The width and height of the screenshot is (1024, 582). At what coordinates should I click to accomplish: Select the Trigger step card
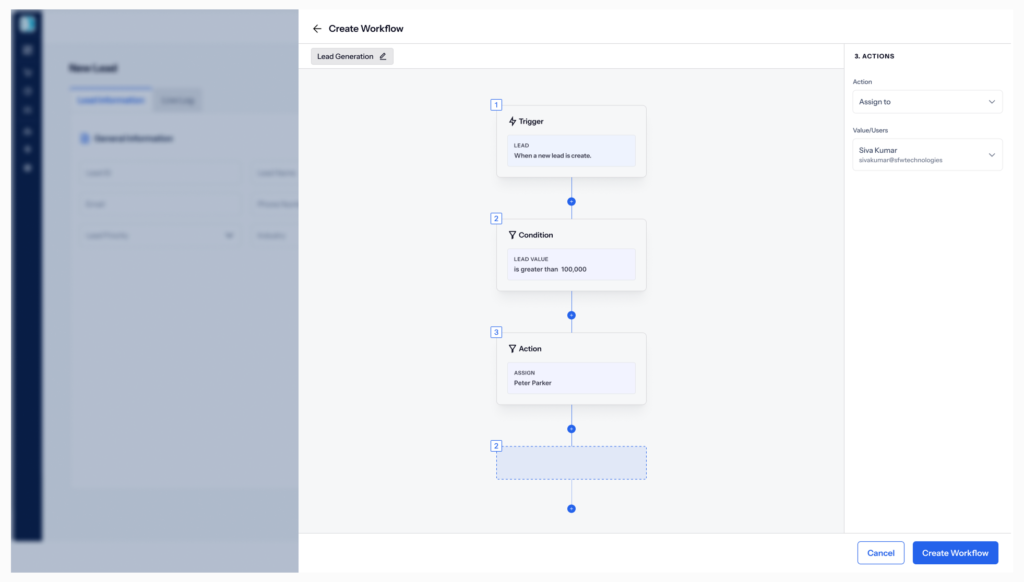click(571, 141)
